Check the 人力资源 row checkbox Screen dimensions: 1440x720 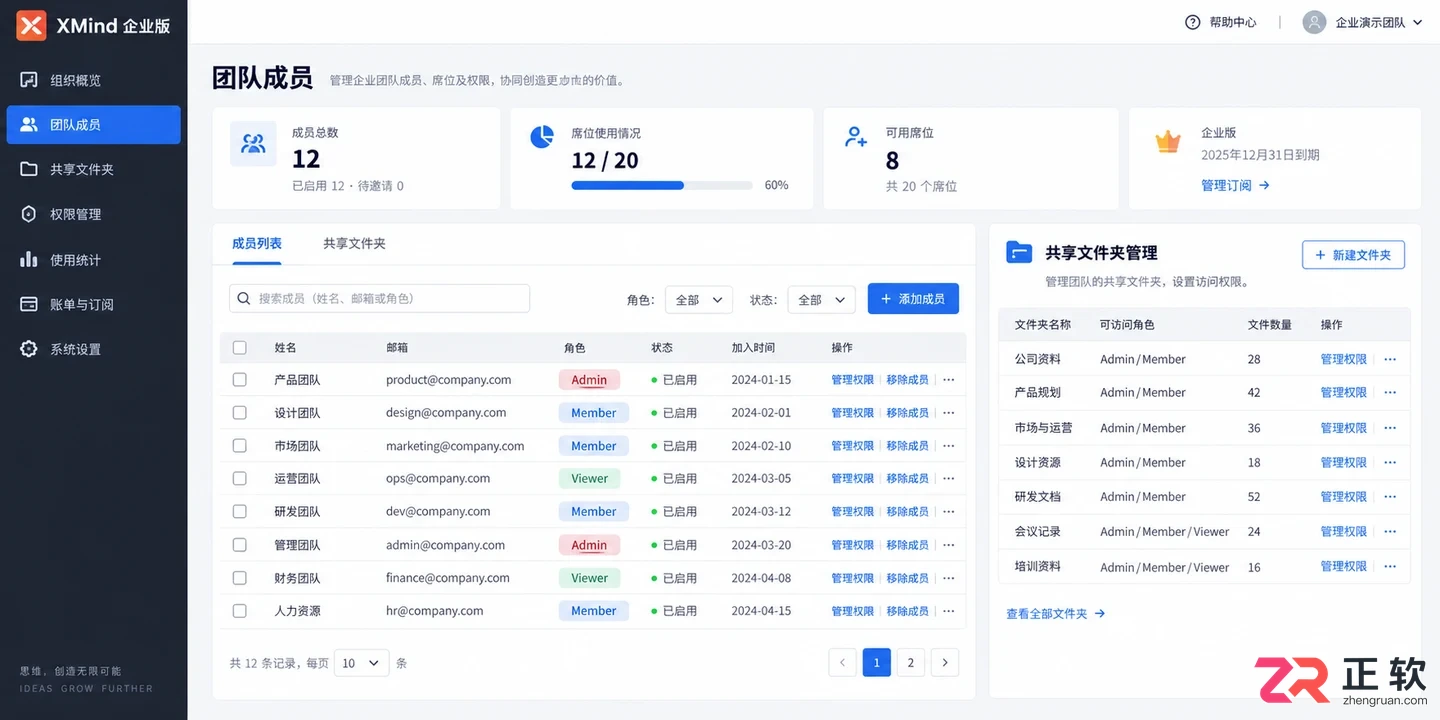240,611
